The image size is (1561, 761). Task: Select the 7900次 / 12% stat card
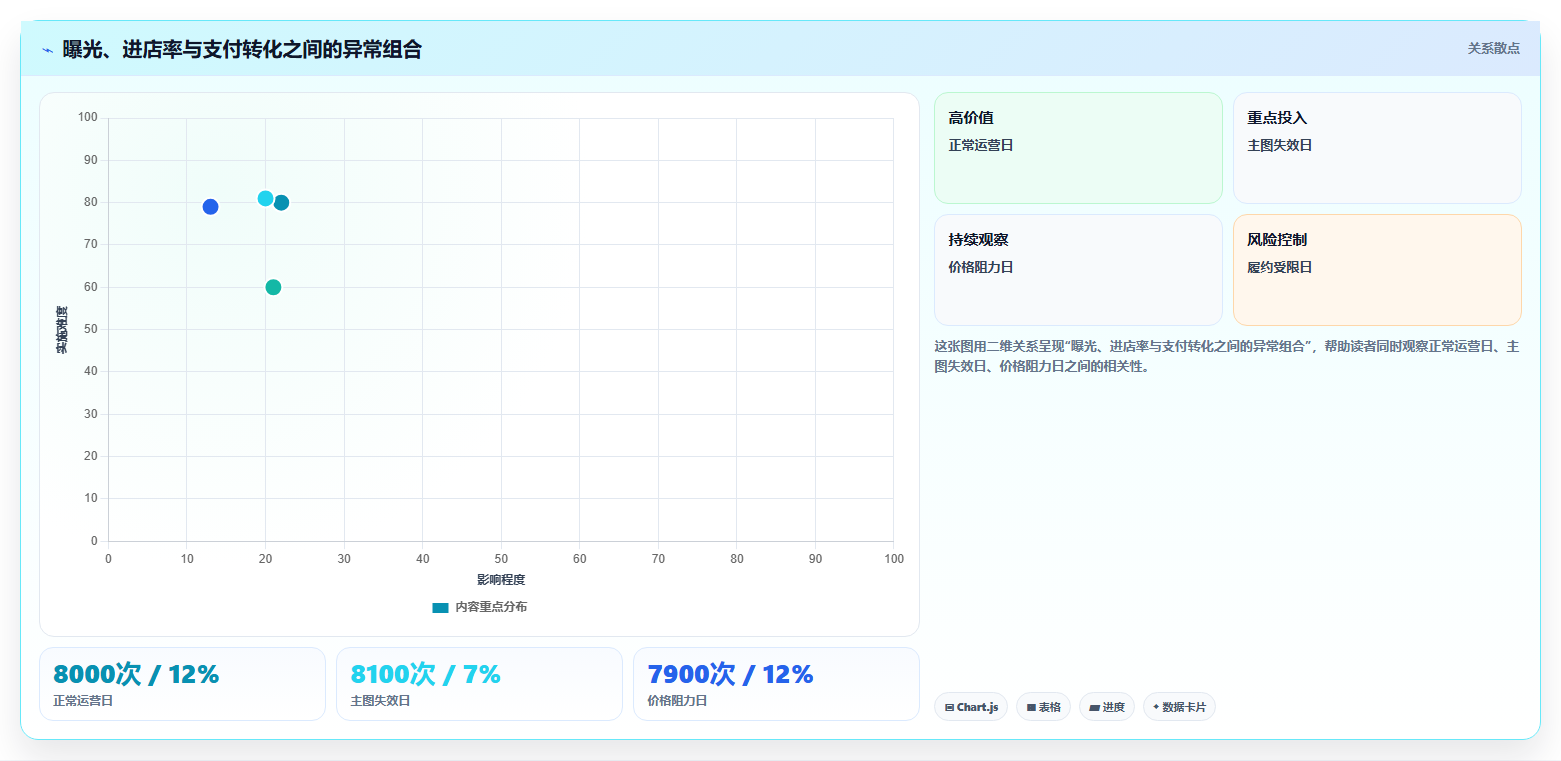(776, 684)
